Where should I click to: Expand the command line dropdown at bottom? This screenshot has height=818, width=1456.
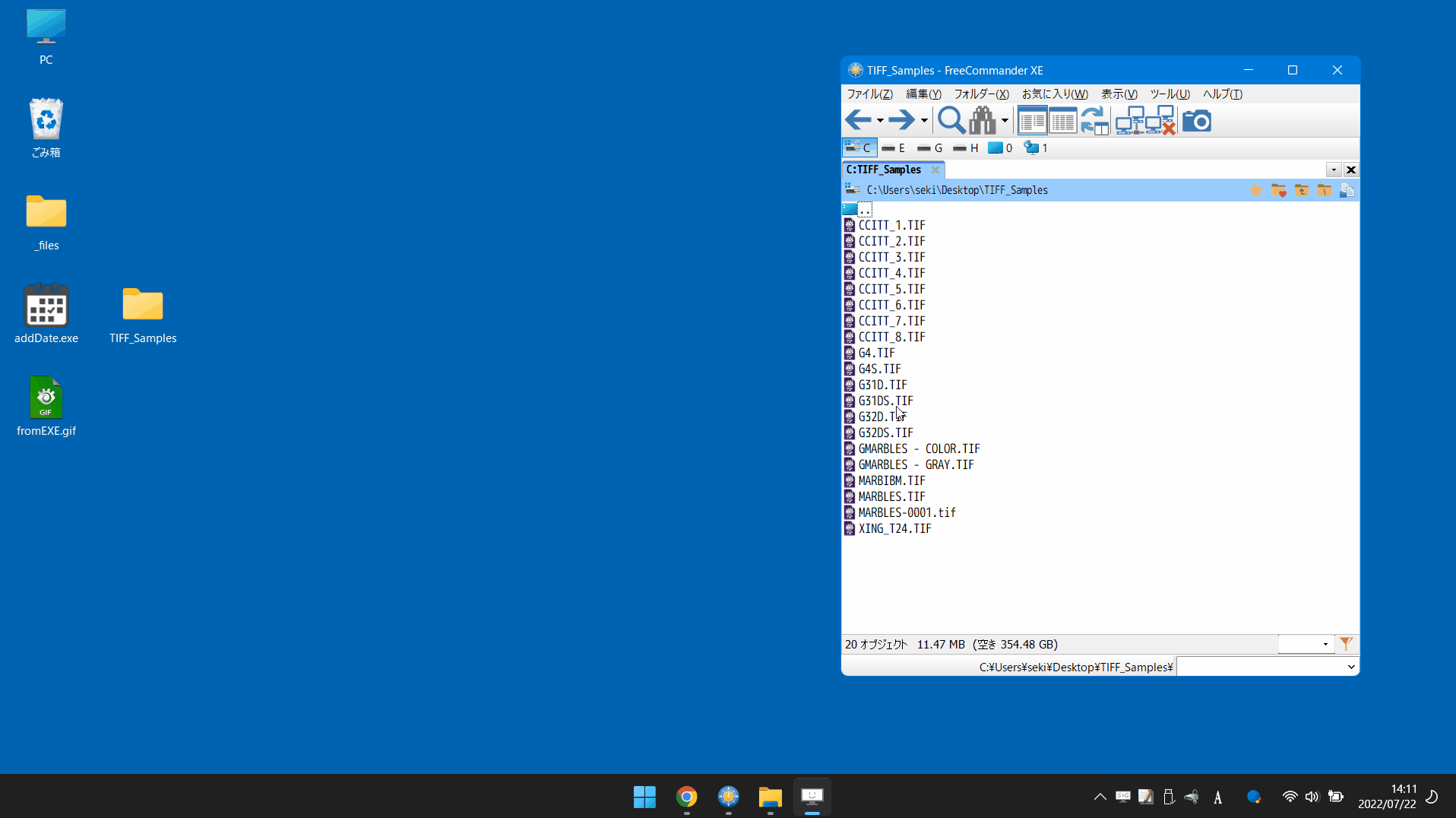(x=1350, y=667)
